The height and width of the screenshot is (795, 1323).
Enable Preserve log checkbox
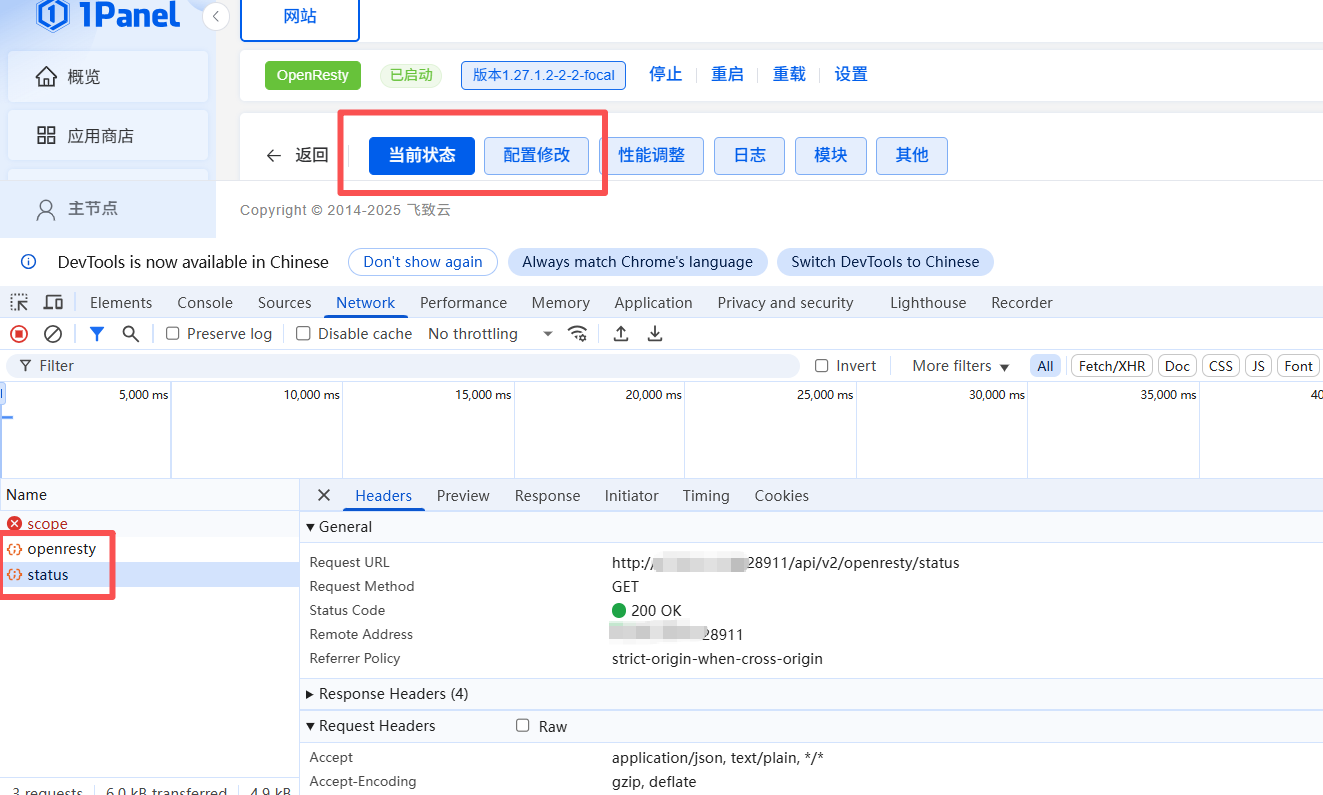click(x=172, y=334)
